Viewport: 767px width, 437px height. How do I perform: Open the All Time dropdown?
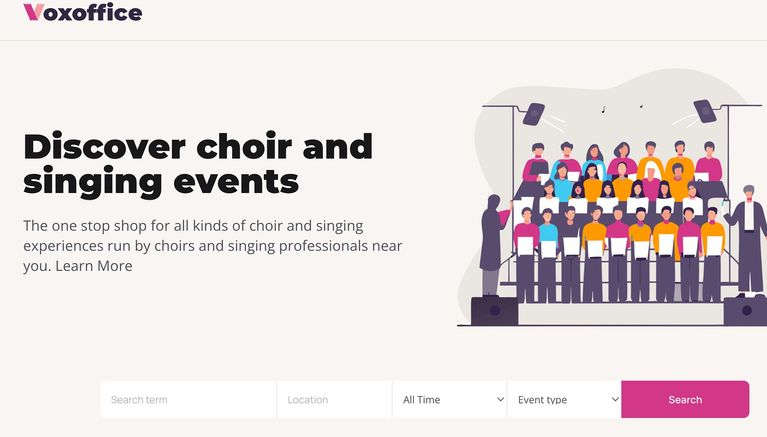(x=449, y=400)
